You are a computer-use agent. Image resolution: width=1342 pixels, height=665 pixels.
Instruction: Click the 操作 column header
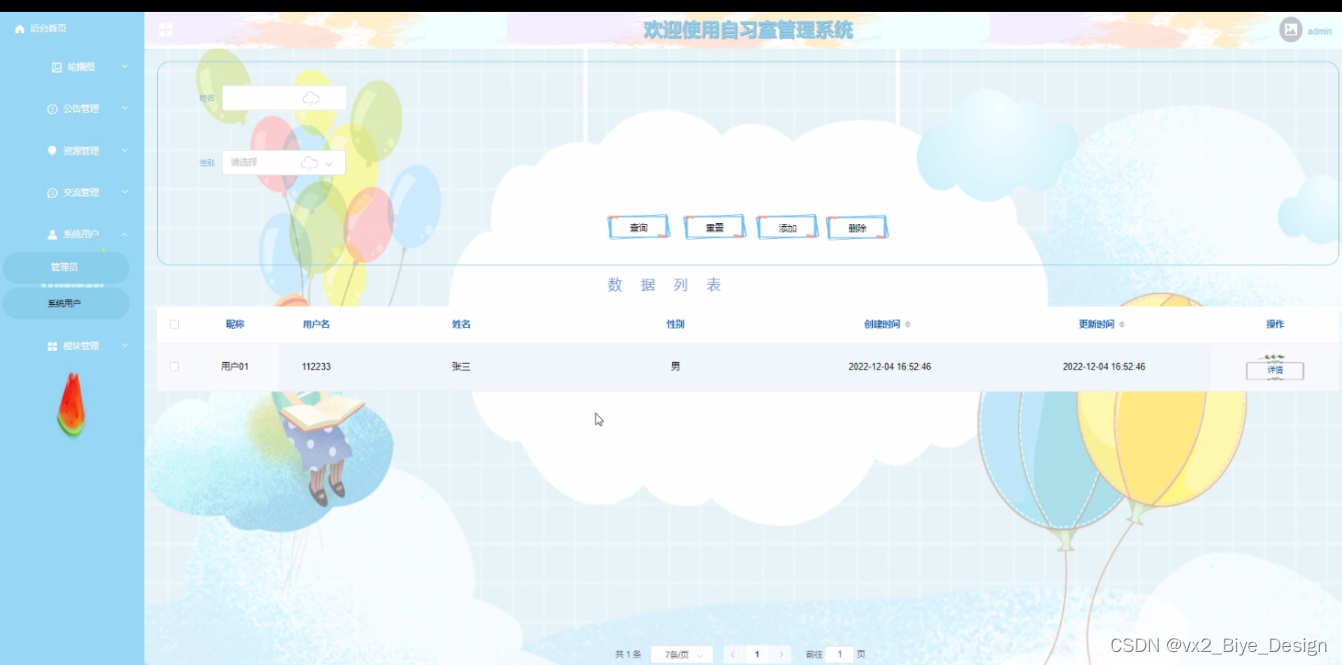[x=1275, y=324]
